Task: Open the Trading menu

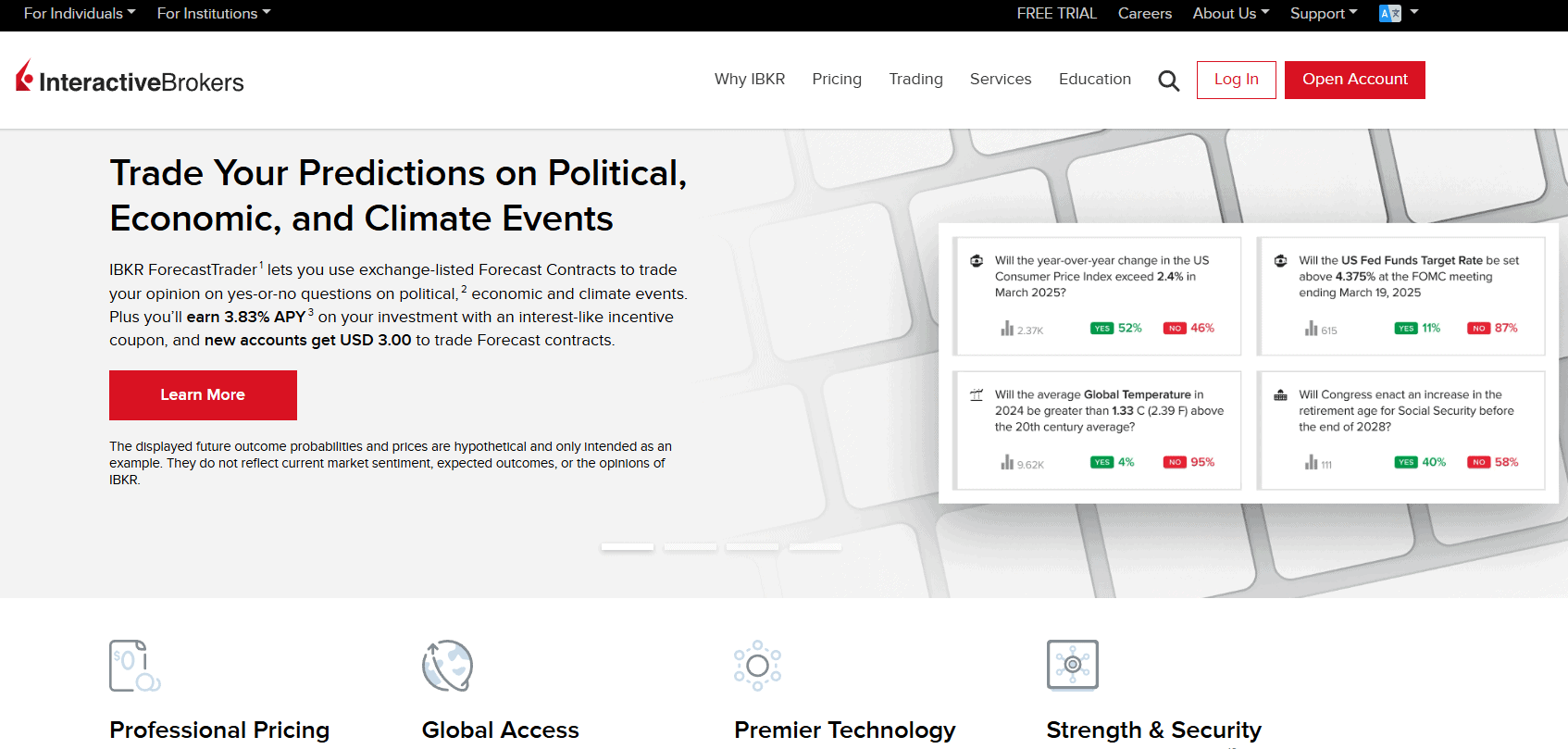Action: tap(915, 80)
